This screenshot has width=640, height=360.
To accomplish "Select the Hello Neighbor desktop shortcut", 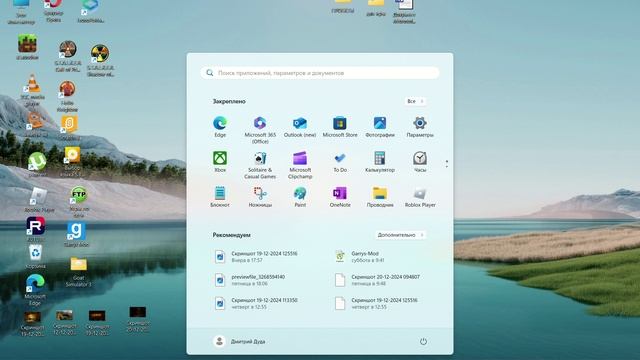I will tap(67, 96).
